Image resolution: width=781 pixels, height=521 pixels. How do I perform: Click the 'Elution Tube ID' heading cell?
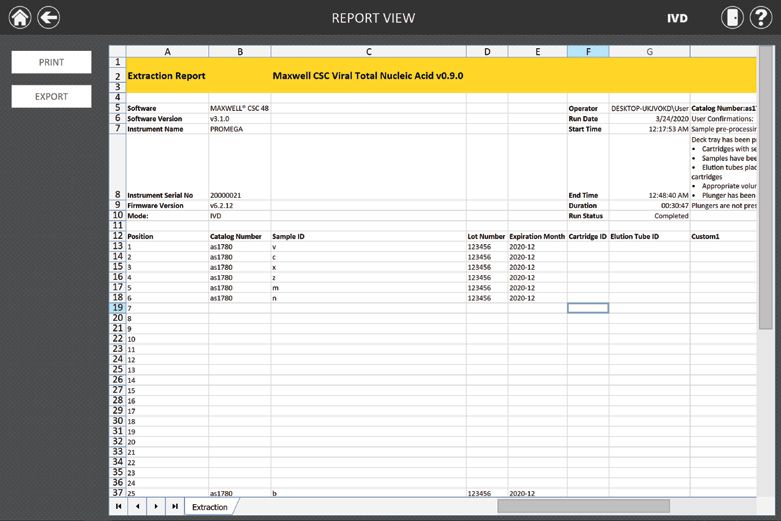[650, 237]
